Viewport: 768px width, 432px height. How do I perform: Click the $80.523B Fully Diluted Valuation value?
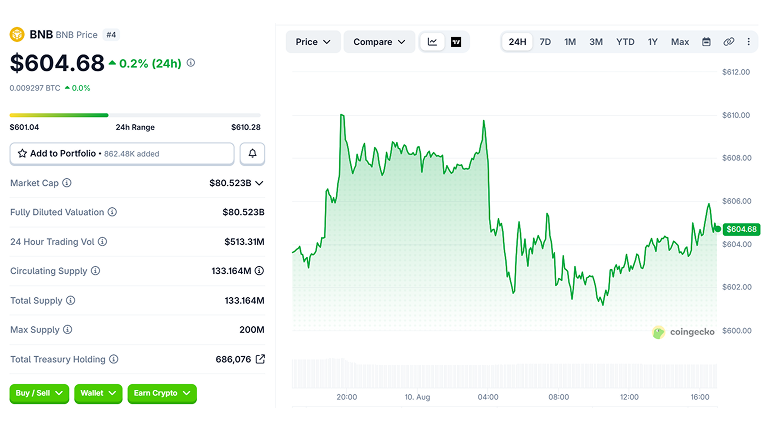243,212
